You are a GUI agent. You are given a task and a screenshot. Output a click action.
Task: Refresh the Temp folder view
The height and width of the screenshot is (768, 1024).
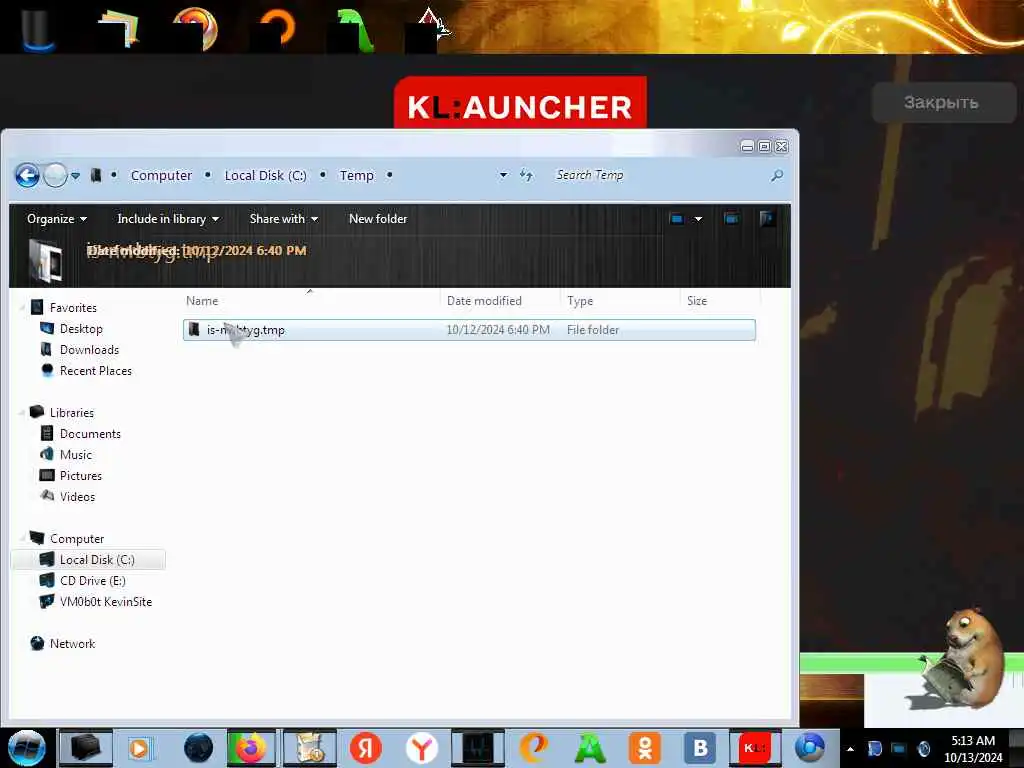point(526,175)
